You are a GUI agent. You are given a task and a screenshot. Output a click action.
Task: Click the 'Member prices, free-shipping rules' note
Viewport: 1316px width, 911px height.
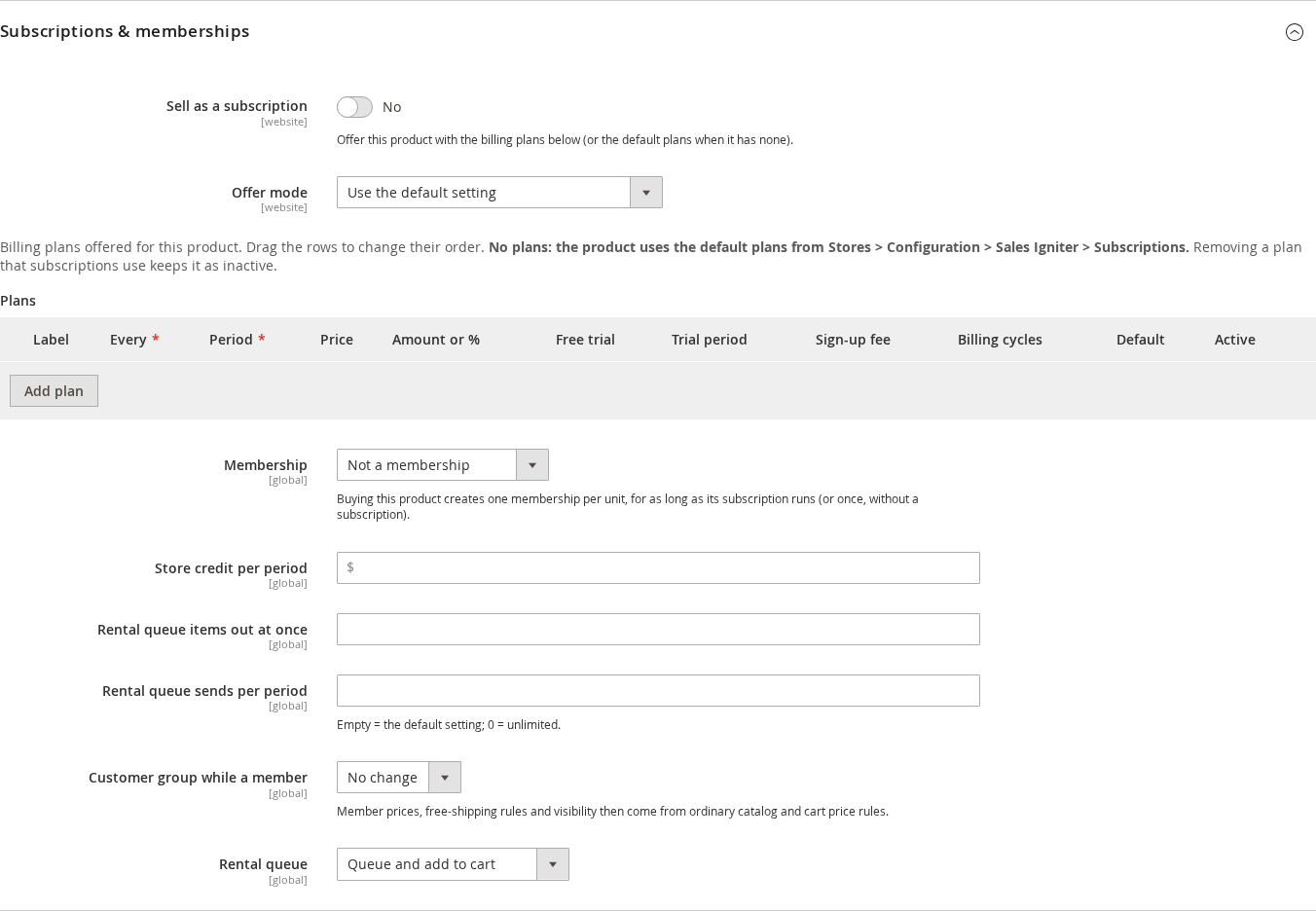(x=612, y=812)
